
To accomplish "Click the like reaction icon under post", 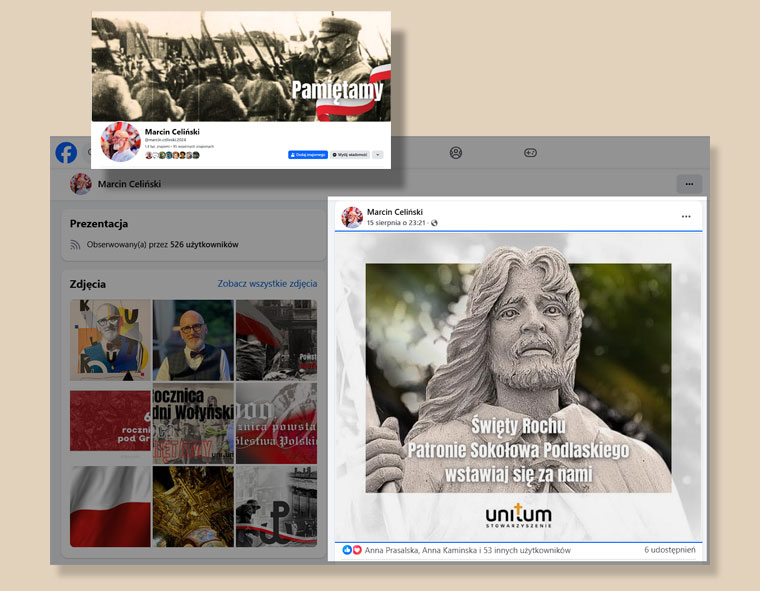I will (x=347, y=550).
